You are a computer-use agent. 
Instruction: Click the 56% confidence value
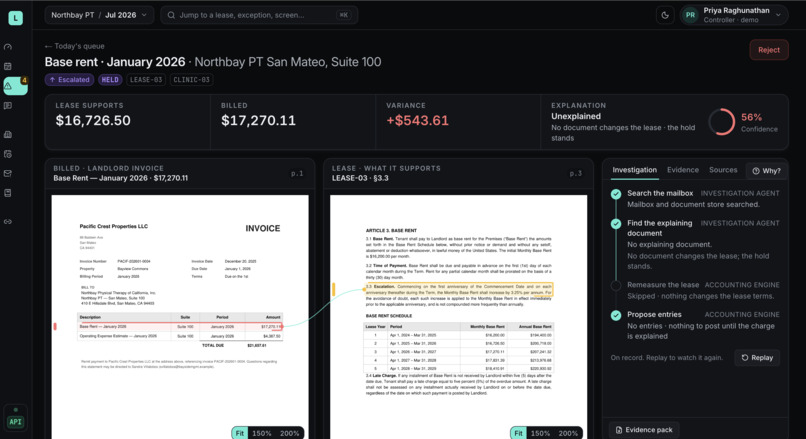tap(751, 117)
